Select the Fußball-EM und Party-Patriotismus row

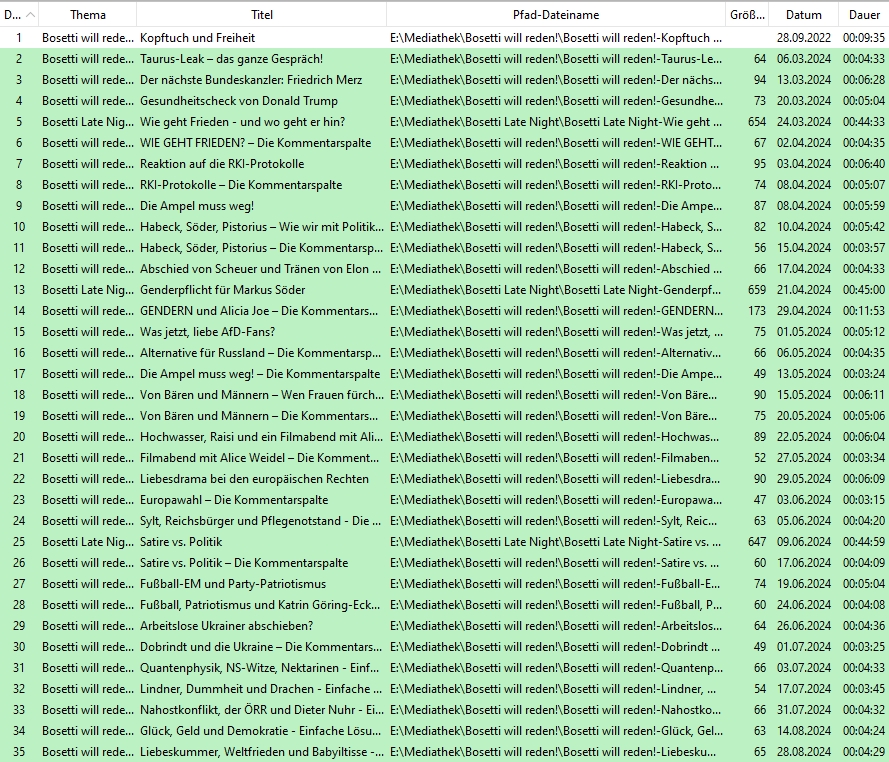tap(232, 583)
